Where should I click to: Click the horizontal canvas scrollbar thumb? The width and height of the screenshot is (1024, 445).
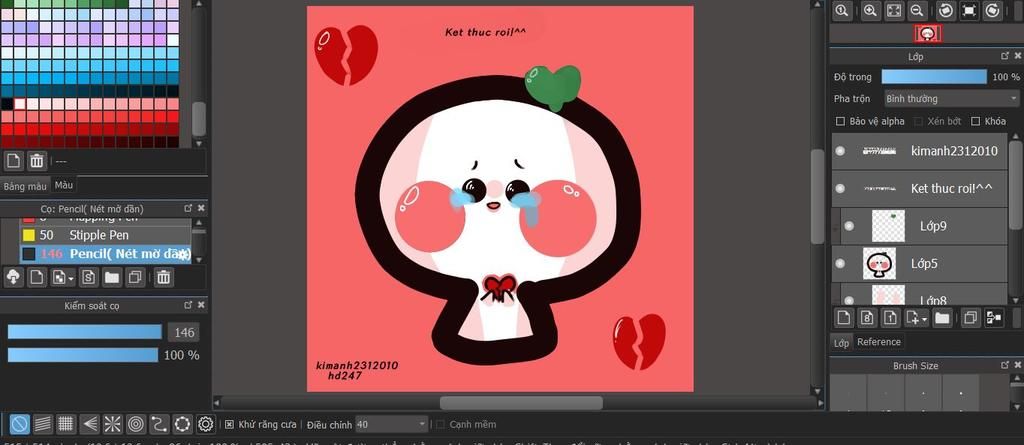521,403
